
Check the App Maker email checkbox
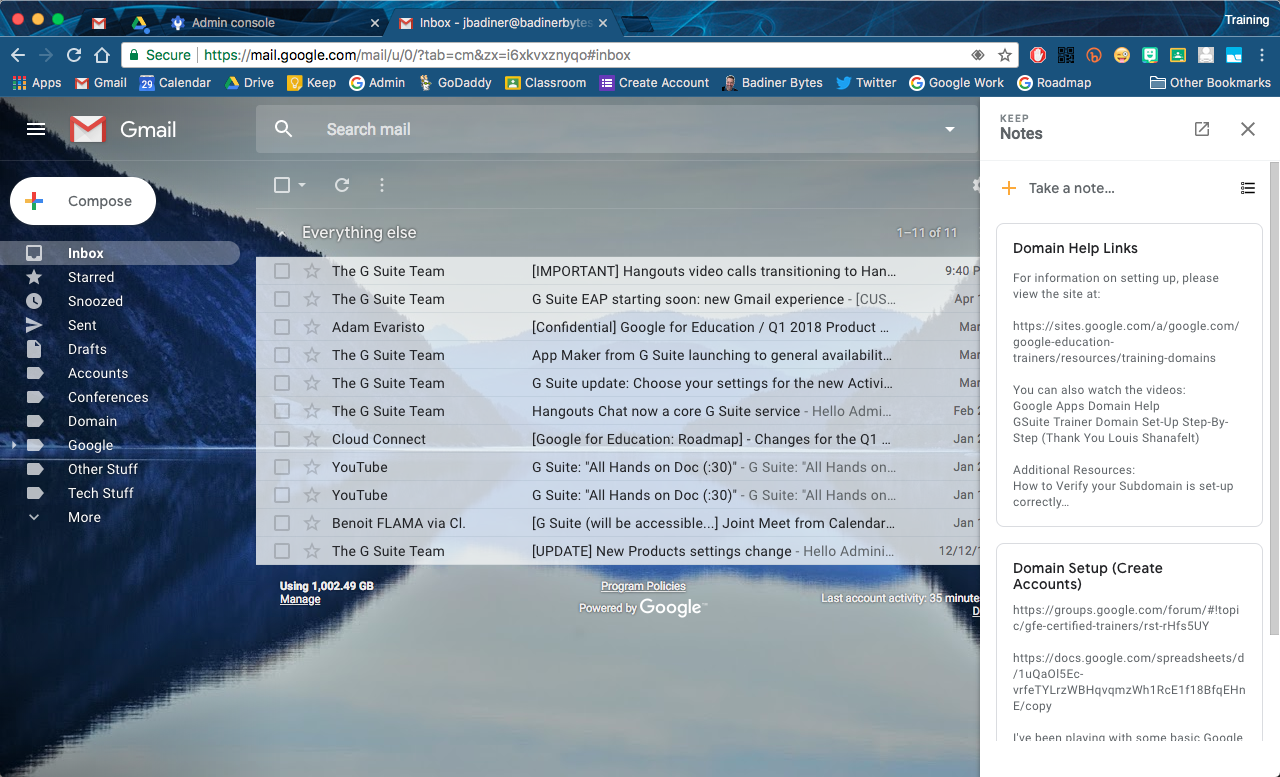coord(282,355)
